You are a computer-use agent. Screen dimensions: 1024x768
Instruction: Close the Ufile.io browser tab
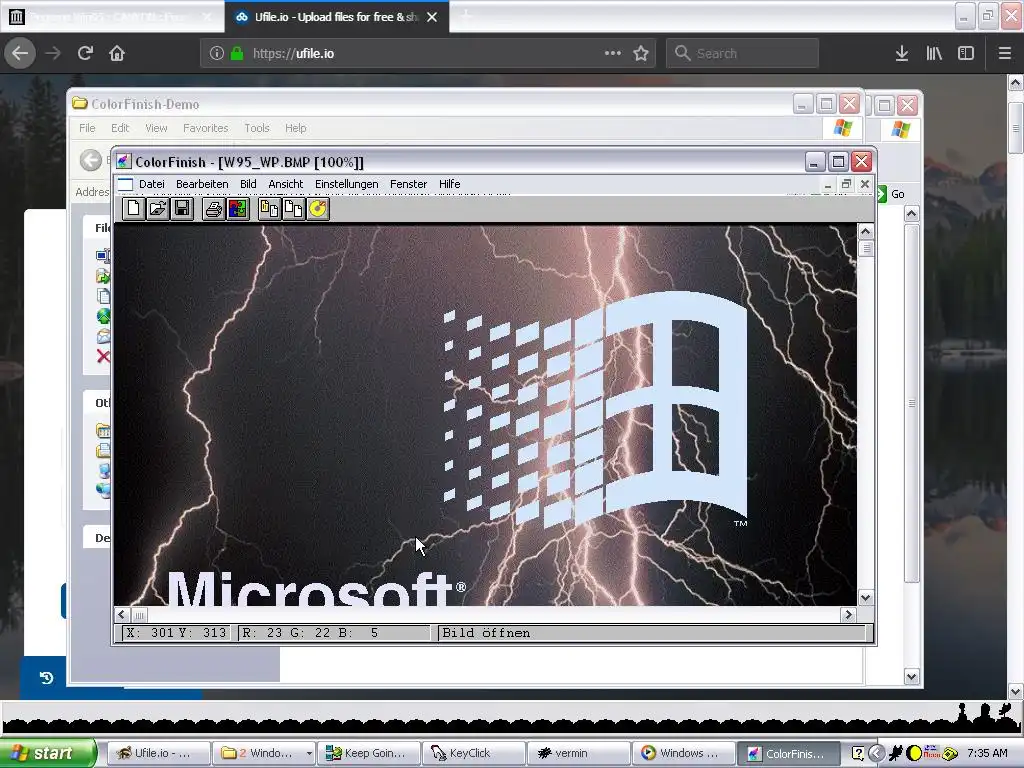tap(432, 17)
